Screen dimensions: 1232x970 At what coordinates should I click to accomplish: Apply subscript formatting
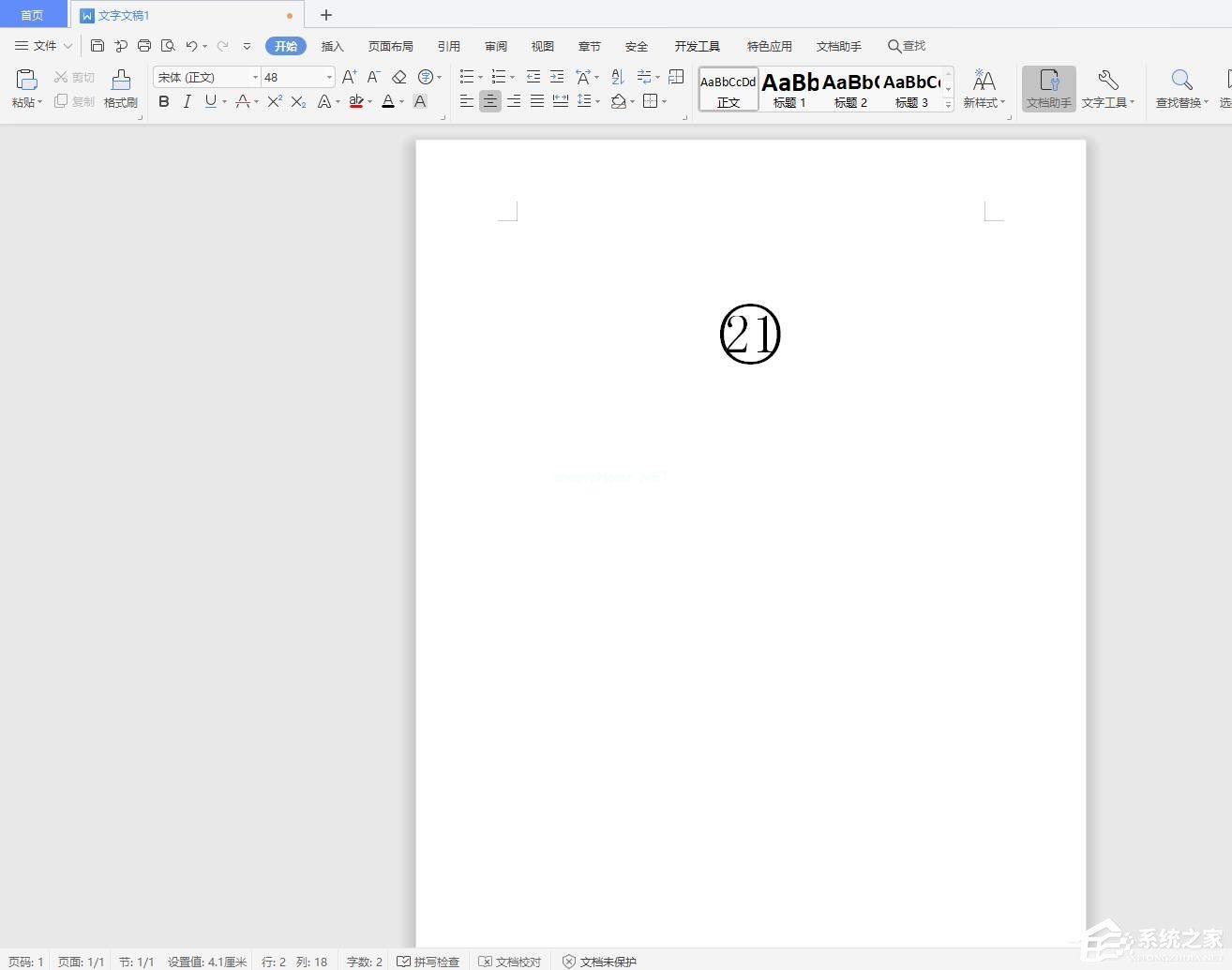297,101
